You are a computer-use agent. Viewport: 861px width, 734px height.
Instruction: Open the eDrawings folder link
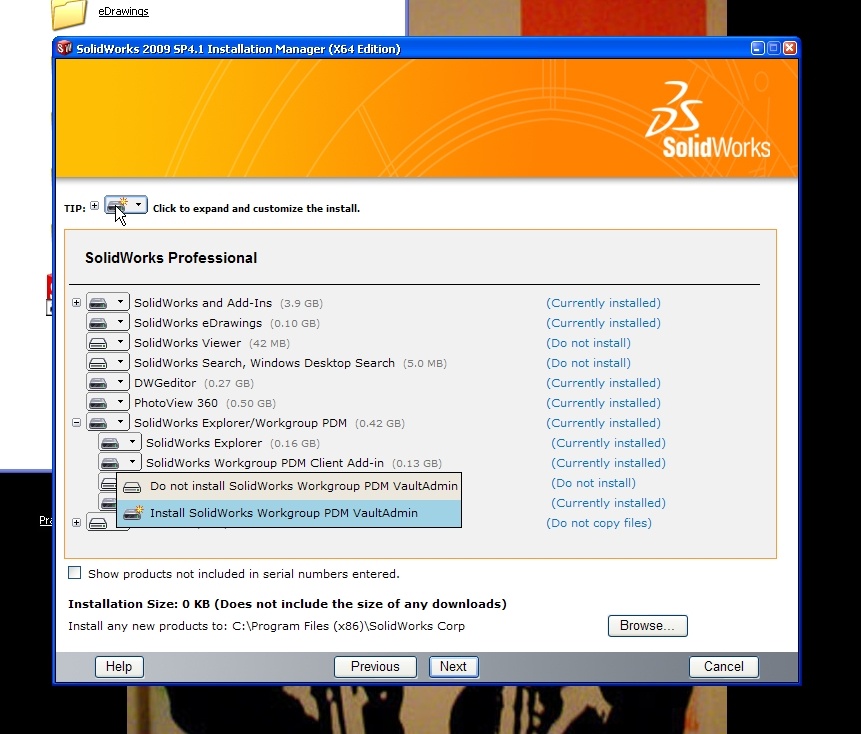coord(124,12)
